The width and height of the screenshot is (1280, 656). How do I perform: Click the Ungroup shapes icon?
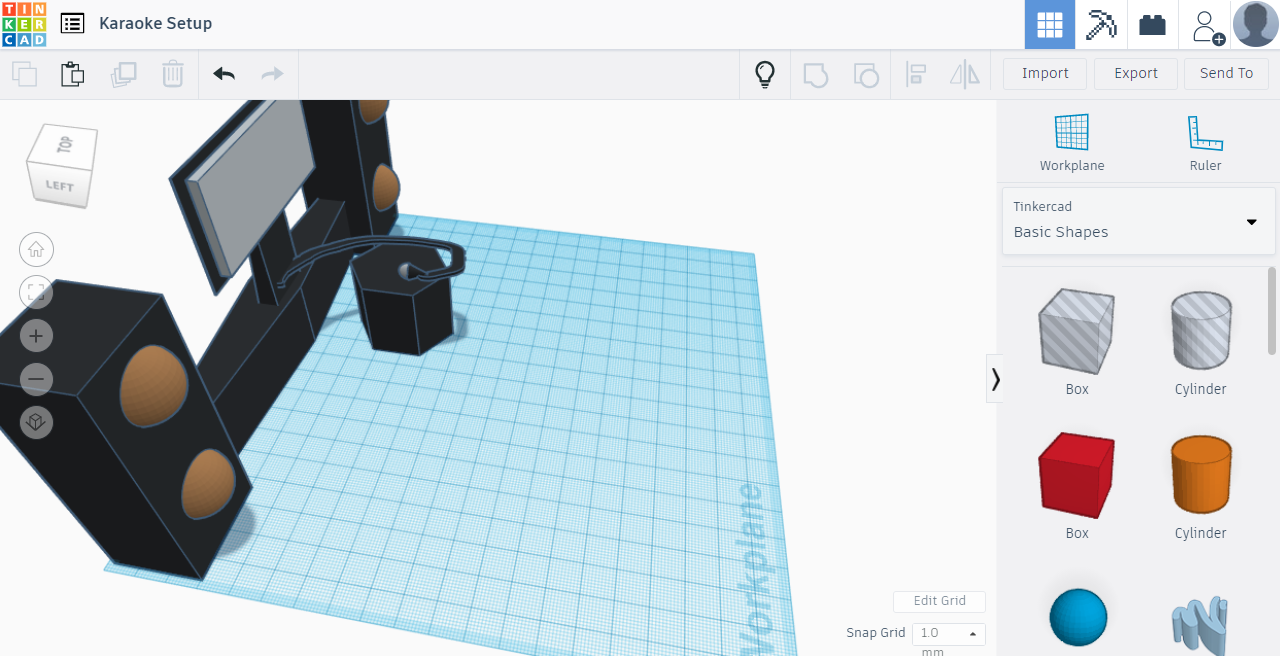click(866, 75)
